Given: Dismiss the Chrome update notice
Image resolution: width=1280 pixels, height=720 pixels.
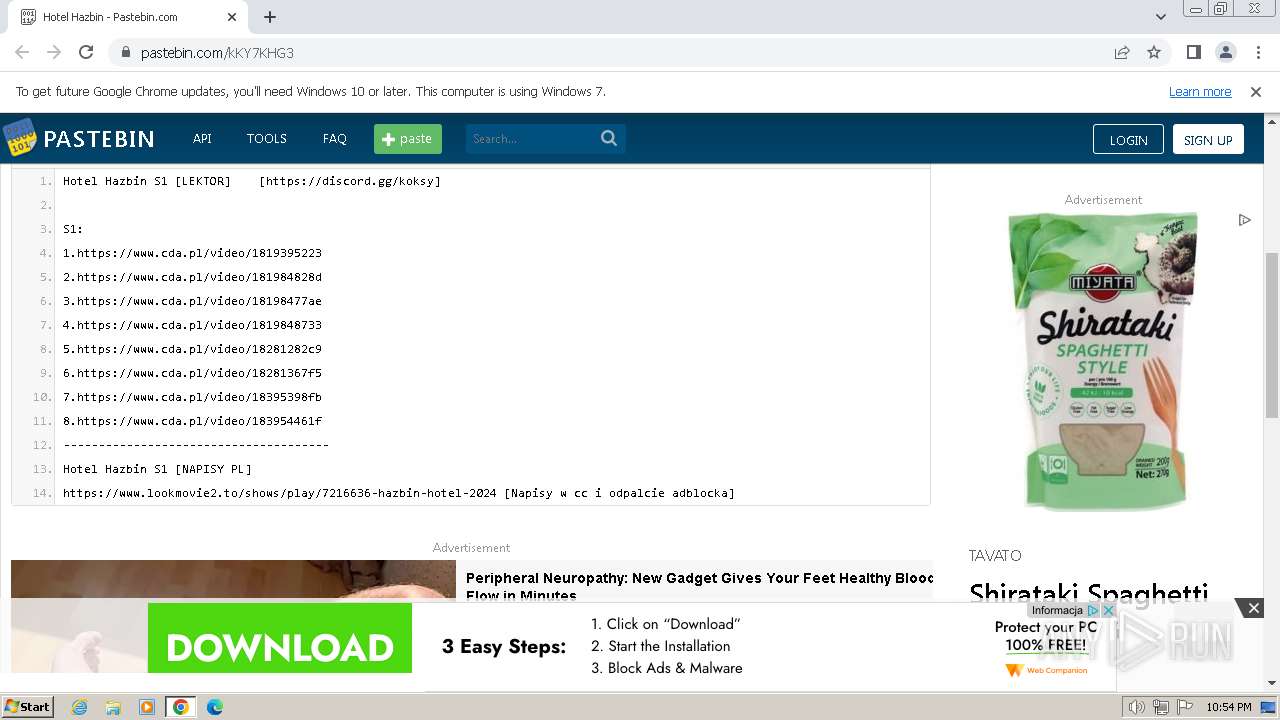Looking at the screenshot, I should coord(1256,91).
